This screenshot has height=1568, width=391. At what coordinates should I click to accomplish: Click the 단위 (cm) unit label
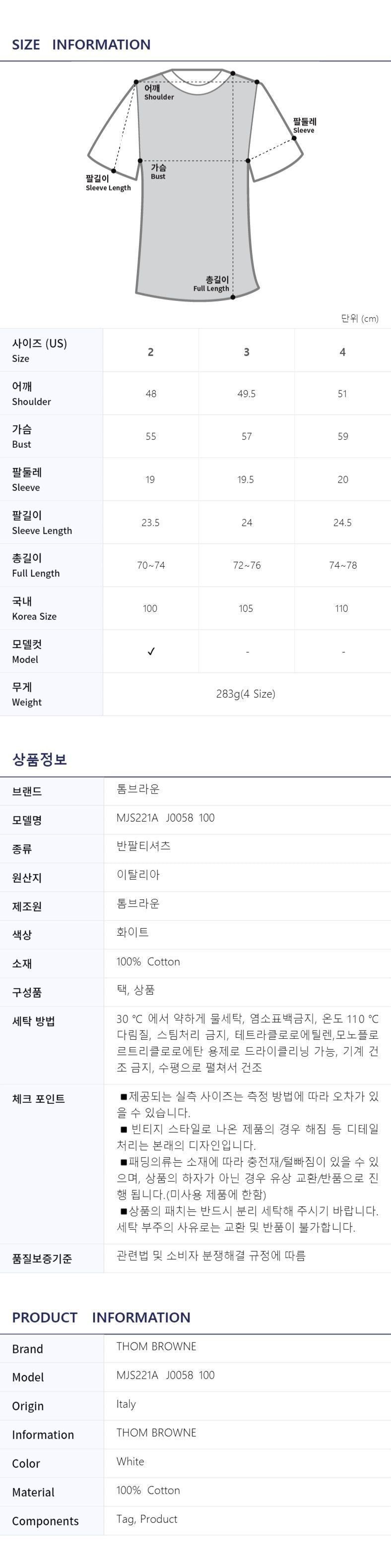coord(359,318)
